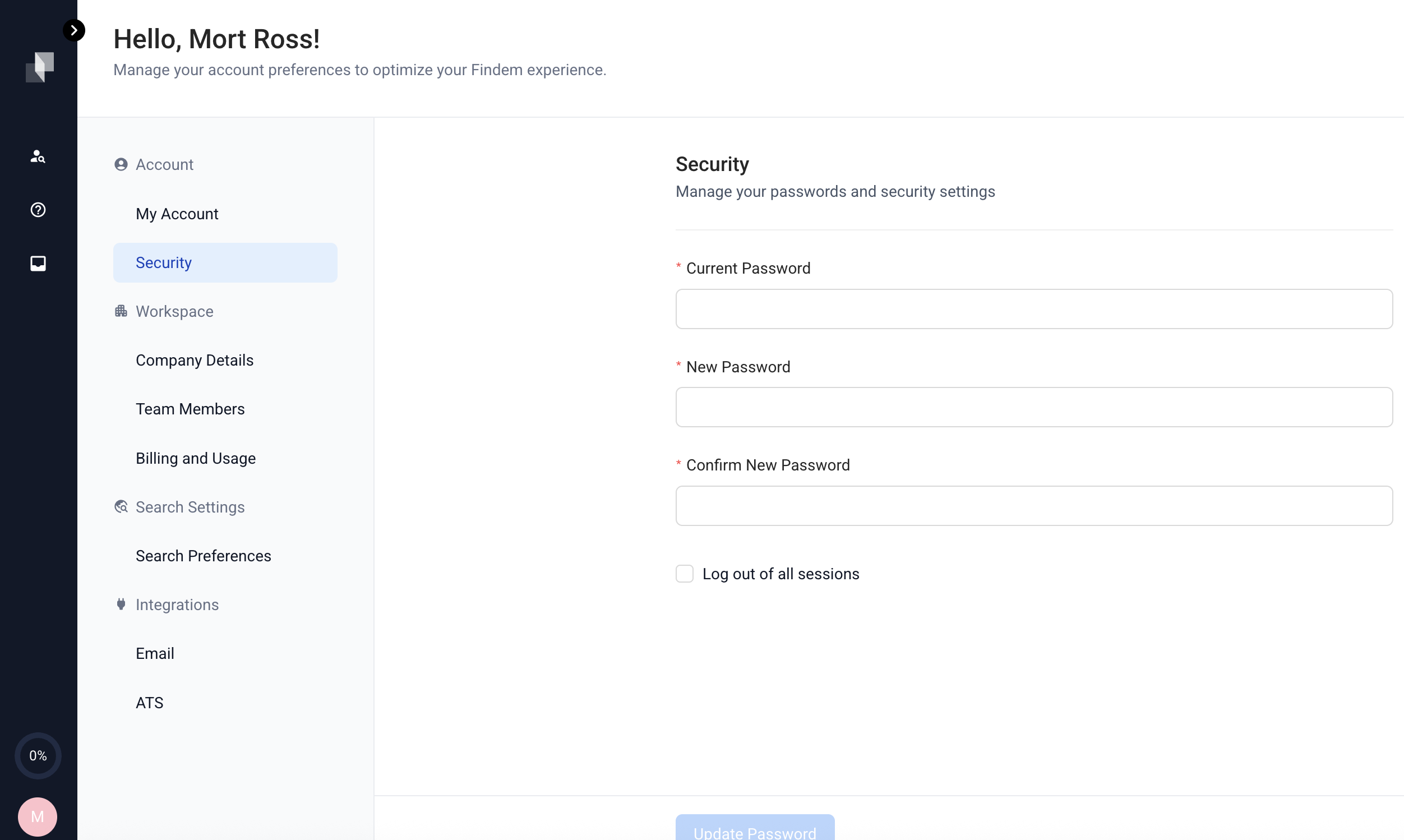This screenshot has width=1404, height=840.
Task: Enable Log out of all sessions
Action: pos(684,574)
